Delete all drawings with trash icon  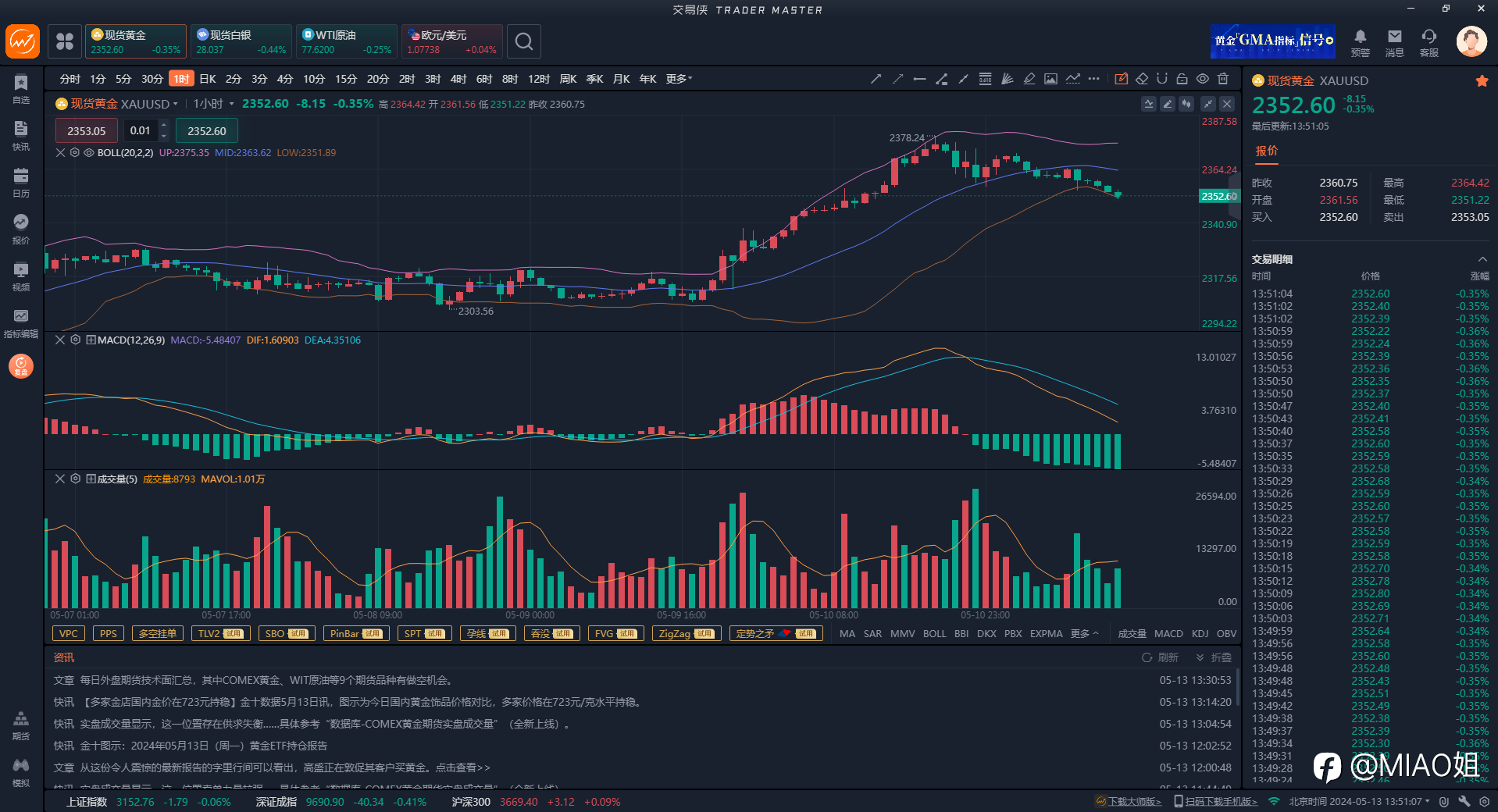(1223, 79)
